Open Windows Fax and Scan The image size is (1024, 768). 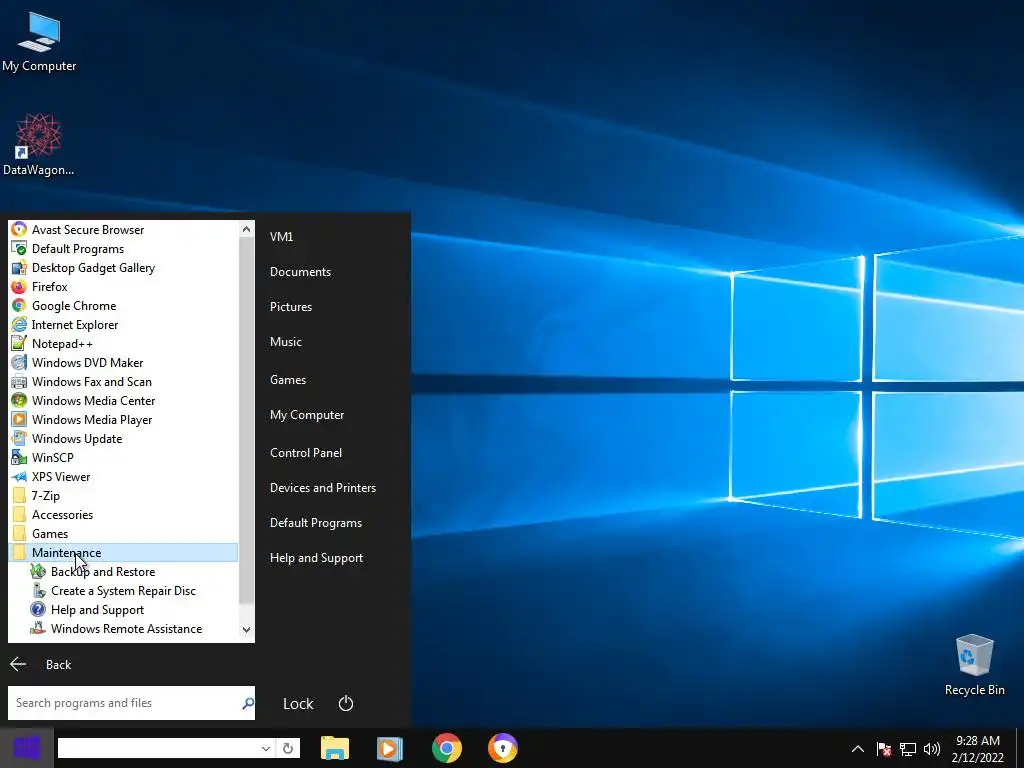[123, 381]
